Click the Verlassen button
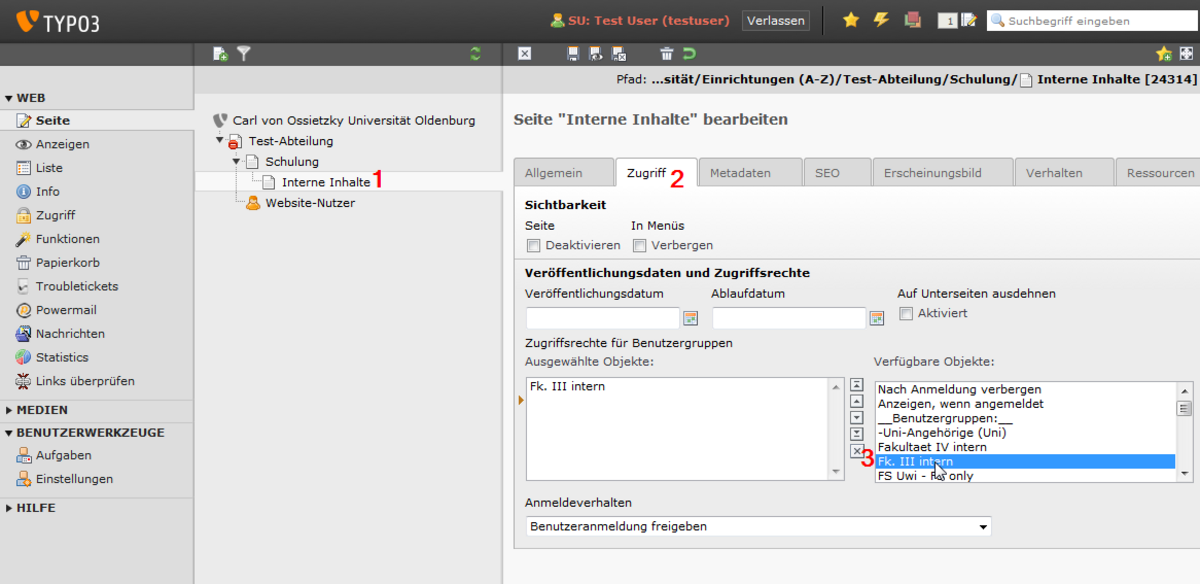 click(776, 20)
